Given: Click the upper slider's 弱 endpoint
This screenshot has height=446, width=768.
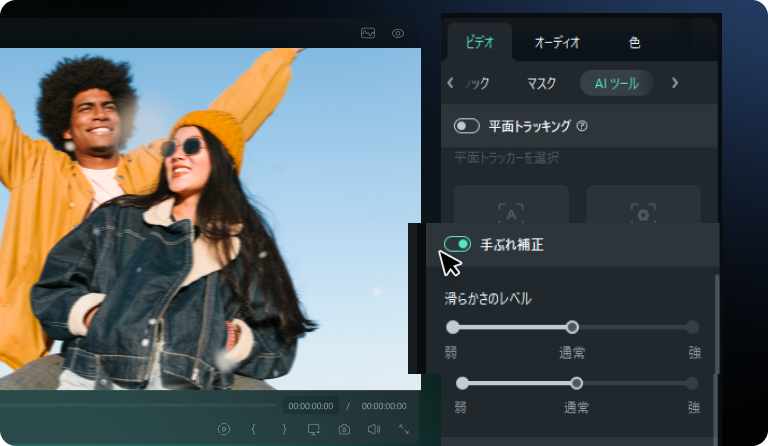Looking at the screenshot, I should [x=453, y=327].
